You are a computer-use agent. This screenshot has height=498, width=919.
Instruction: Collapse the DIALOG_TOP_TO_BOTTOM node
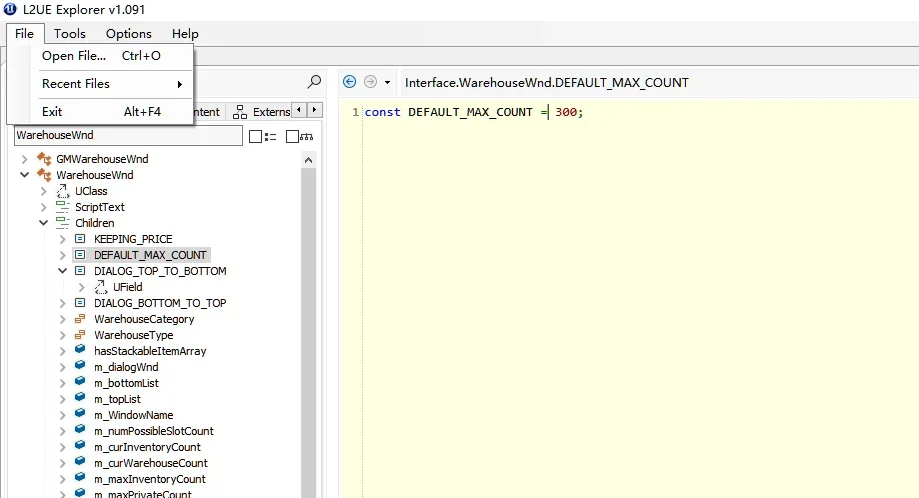(x=62, y=271)
